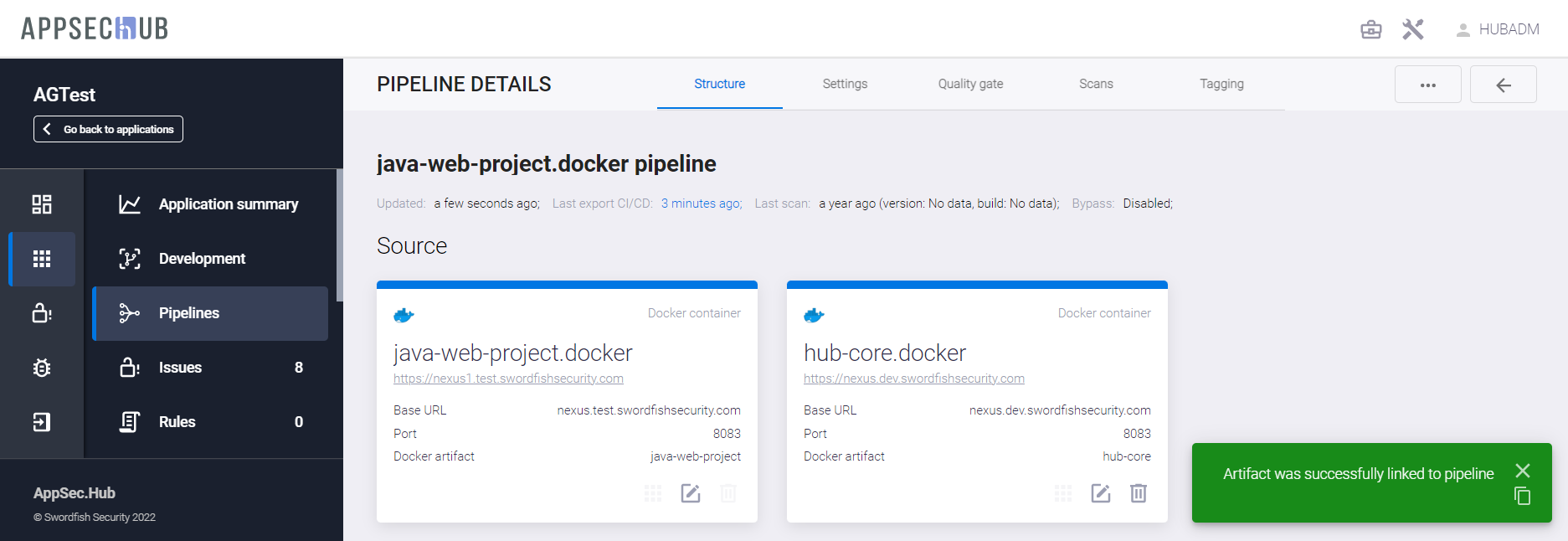Dismiss the artifact linked success notification

[x=1523, y=471]
